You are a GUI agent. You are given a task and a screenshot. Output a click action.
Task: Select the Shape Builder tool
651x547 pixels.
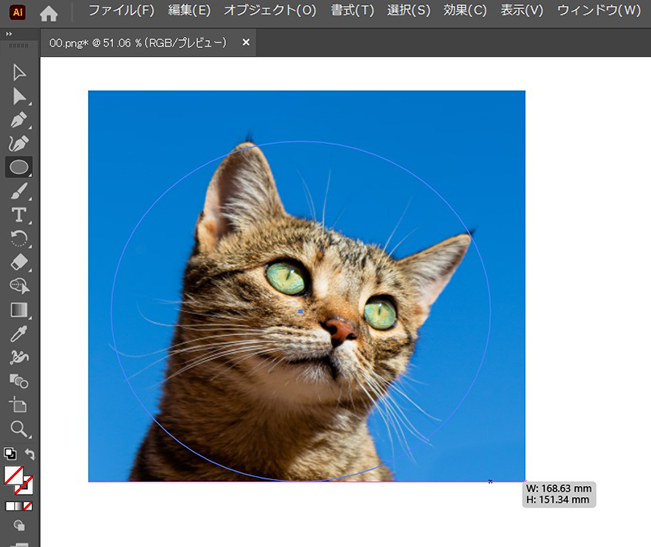tap(19, 286)
